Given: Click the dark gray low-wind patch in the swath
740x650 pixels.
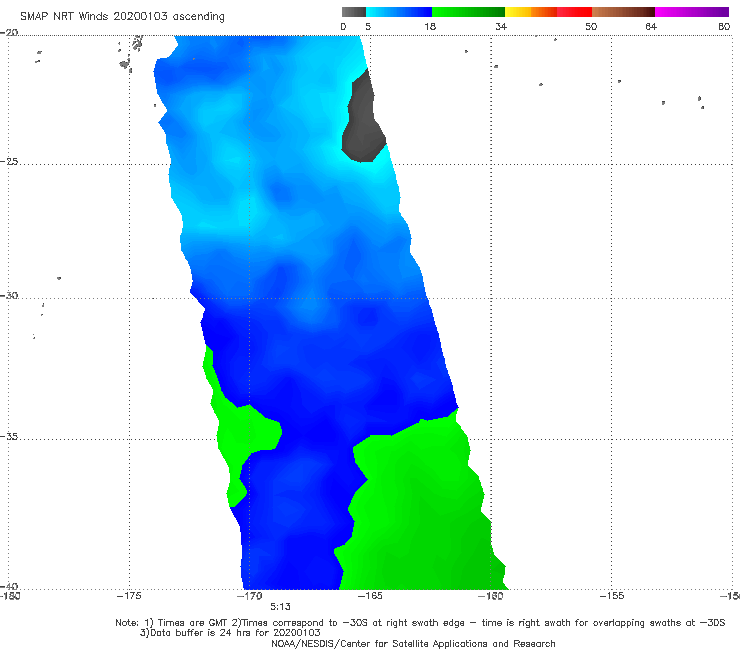Looking at the screenshot, I should tap(363, 123).
